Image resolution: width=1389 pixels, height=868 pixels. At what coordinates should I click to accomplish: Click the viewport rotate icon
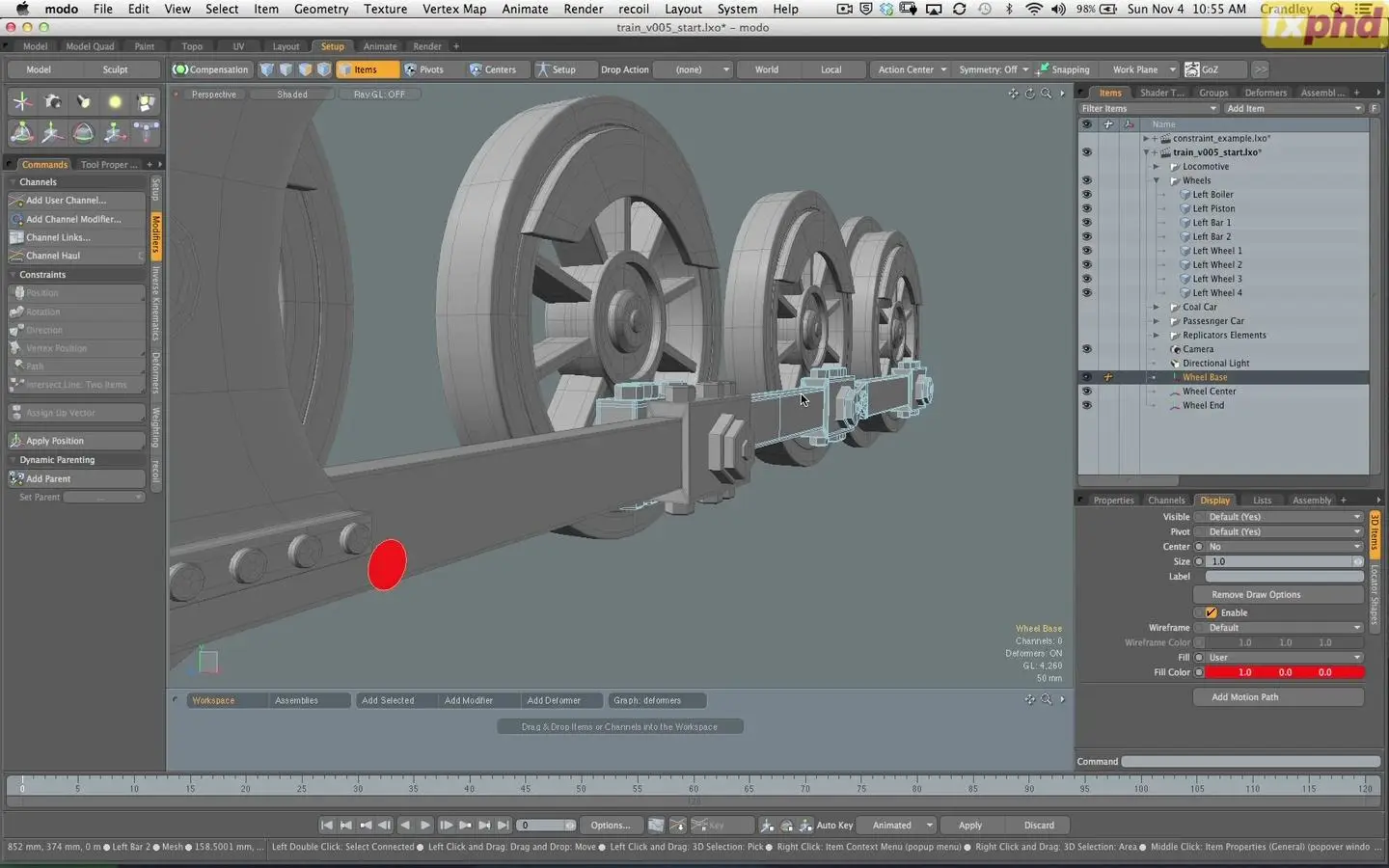[x=1029, y=94]
